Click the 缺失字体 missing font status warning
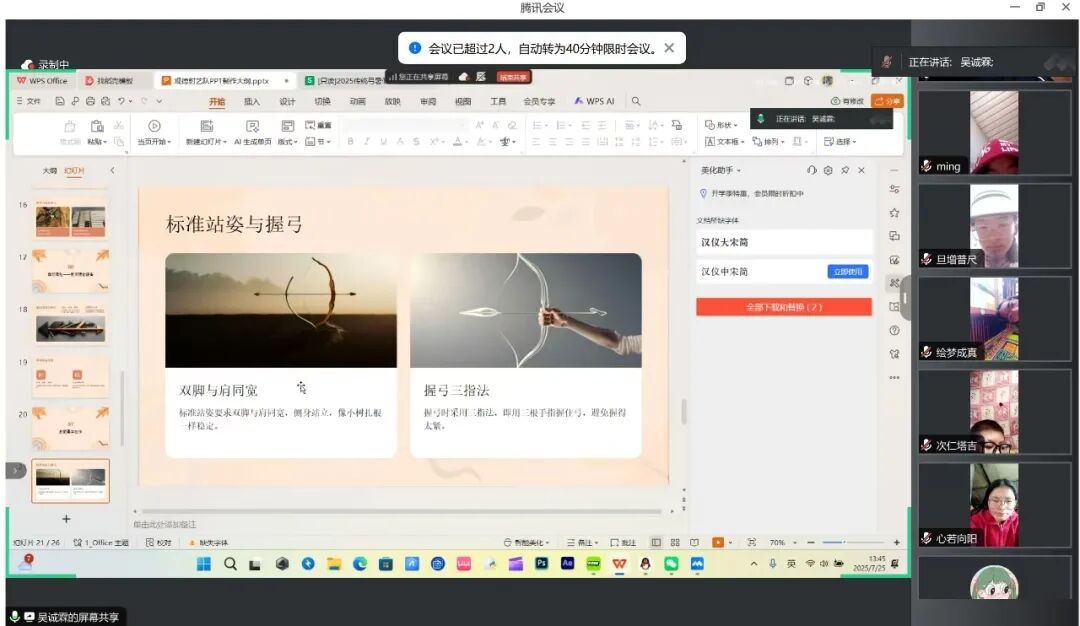 tap(209, 543)
